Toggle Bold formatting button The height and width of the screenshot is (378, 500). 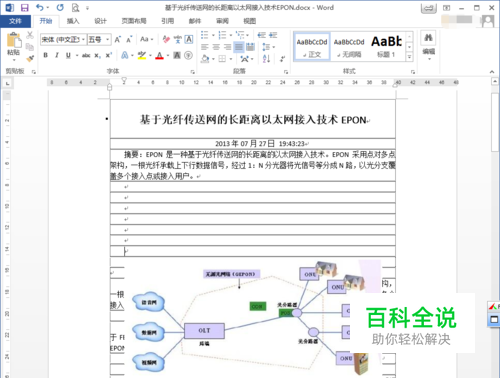click(46, 55)
